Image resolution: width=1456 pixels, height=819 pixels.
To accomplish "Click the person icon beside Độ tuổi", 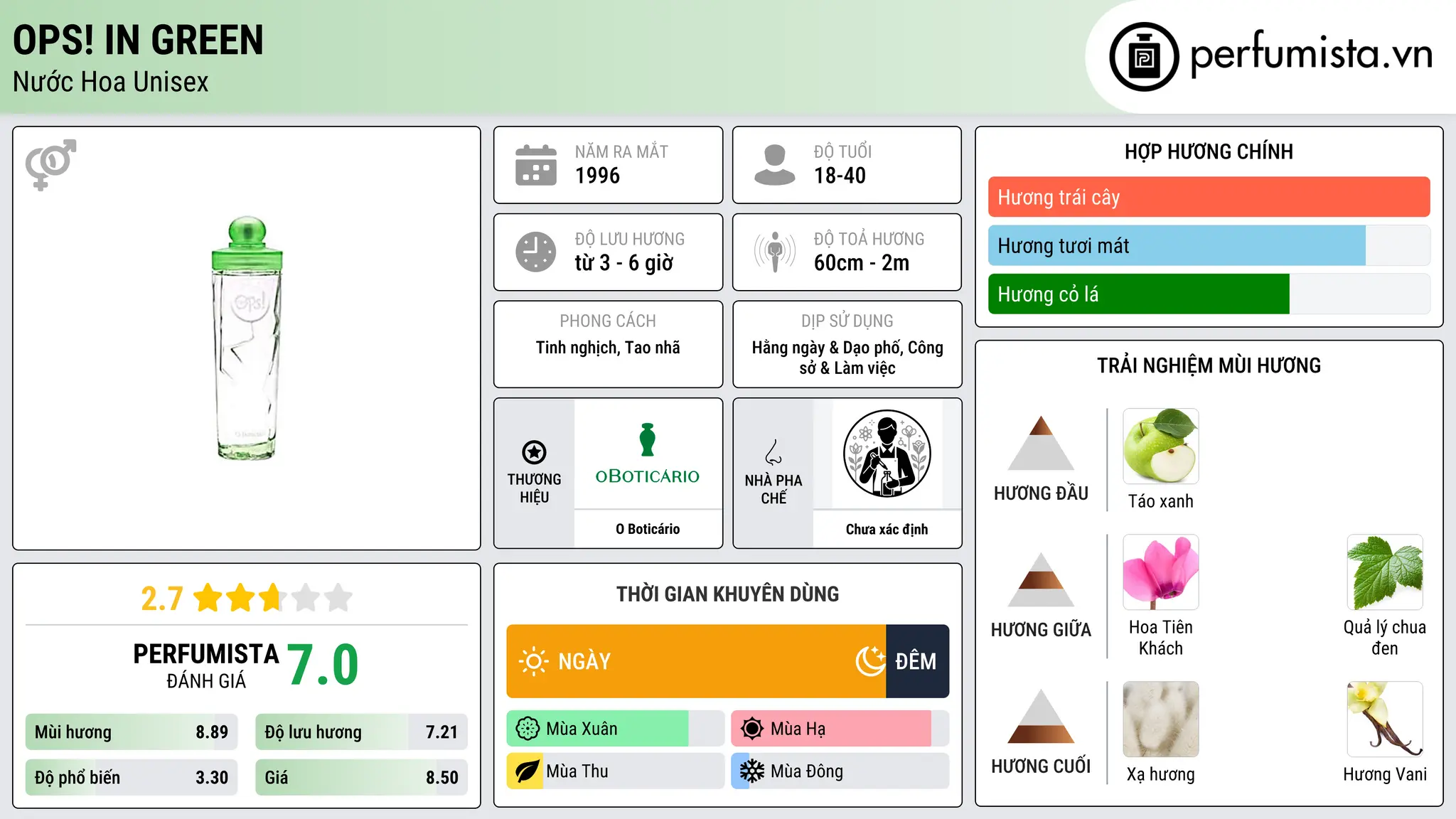I will [x=774, y=165].
